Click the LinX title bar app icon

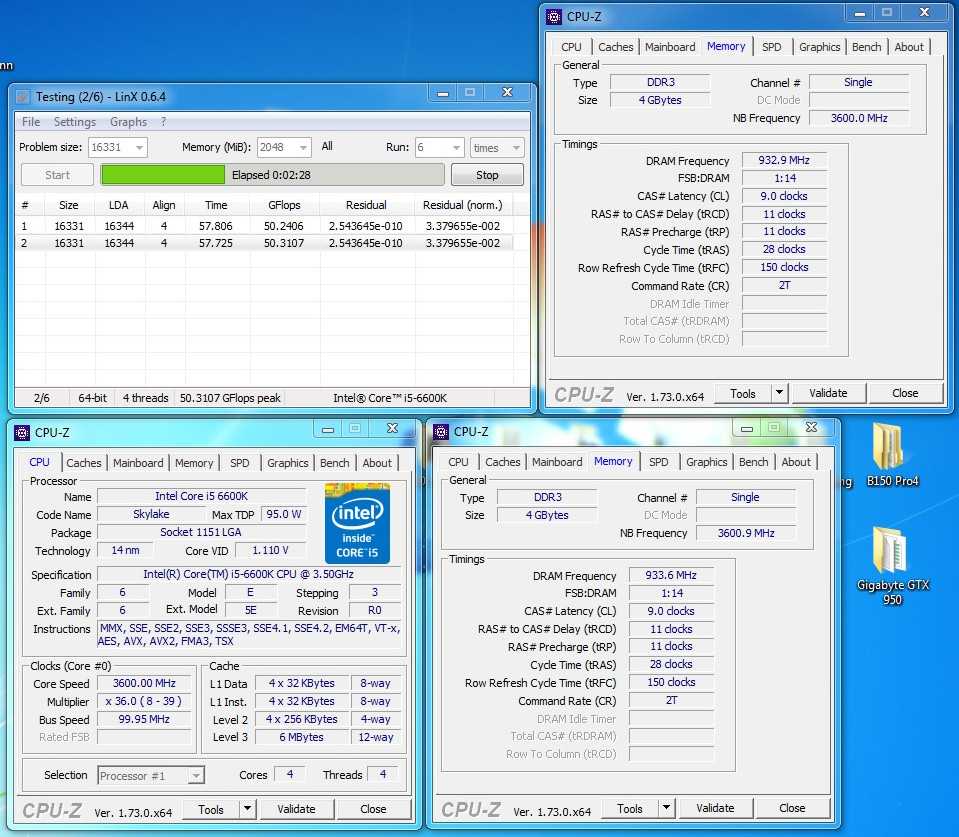click(x=22, y=97)
